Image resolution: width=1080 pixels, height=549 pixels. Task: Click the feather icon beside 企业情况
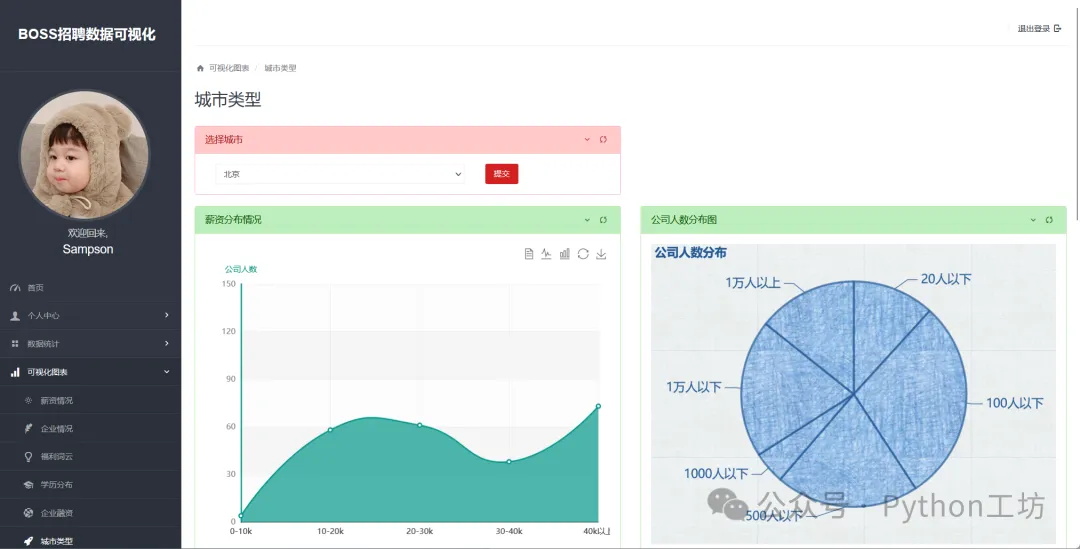tap(28, 428)
